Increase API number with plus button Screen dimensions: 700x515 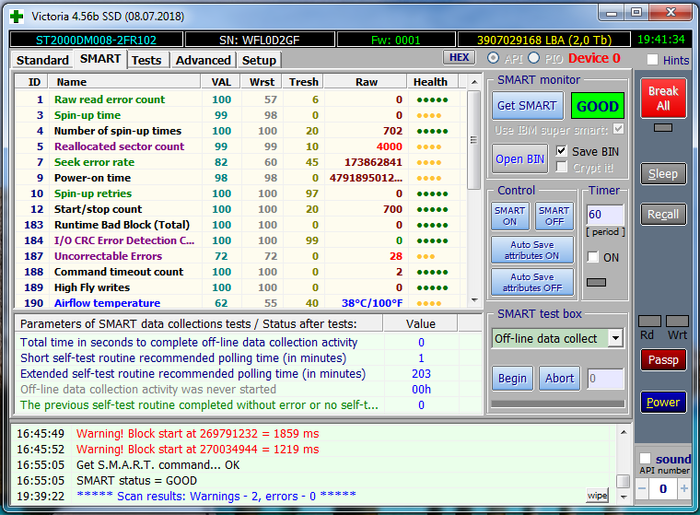pos(684,489)
